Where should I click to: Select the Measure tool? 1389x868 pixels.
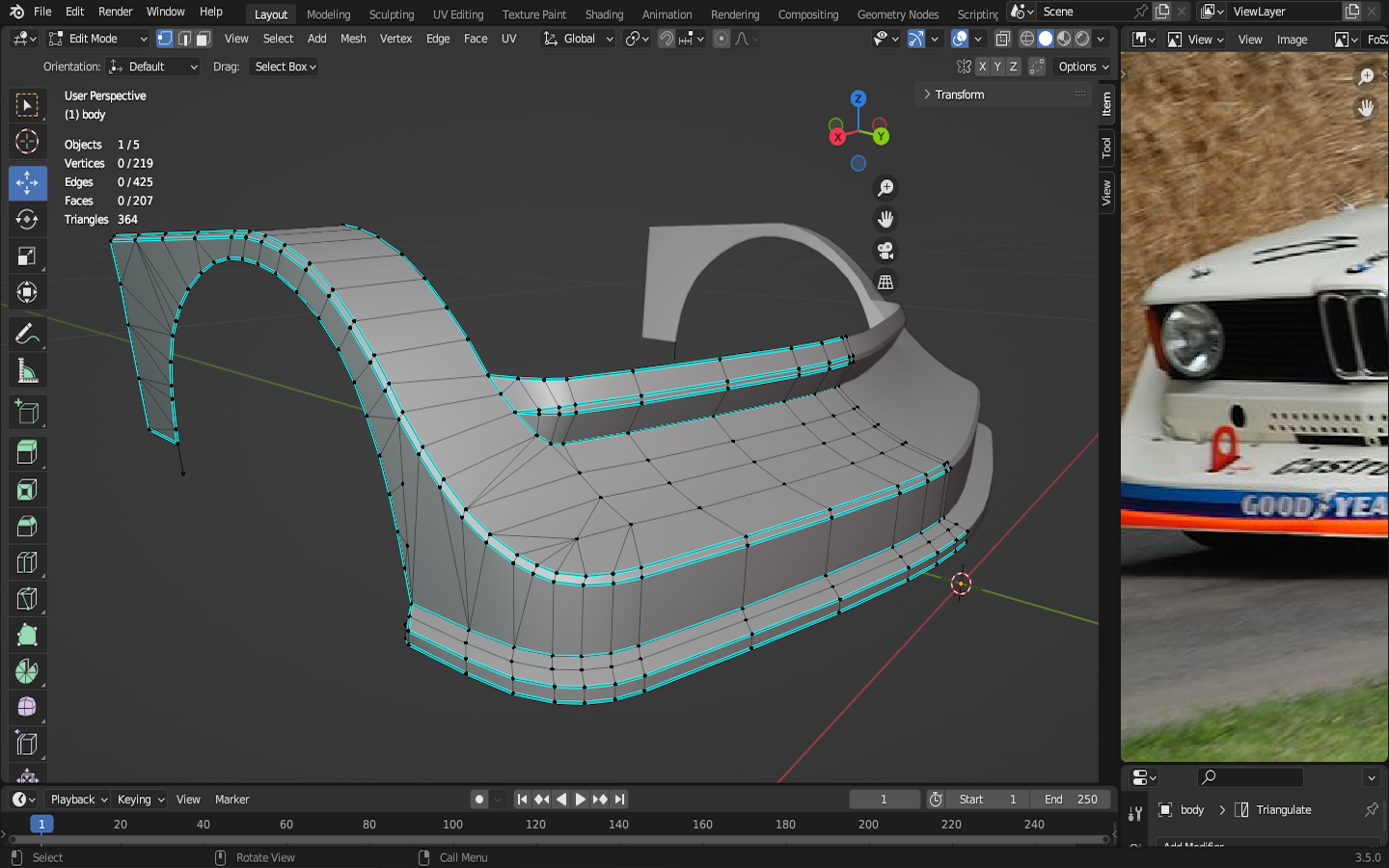point(27,372)
